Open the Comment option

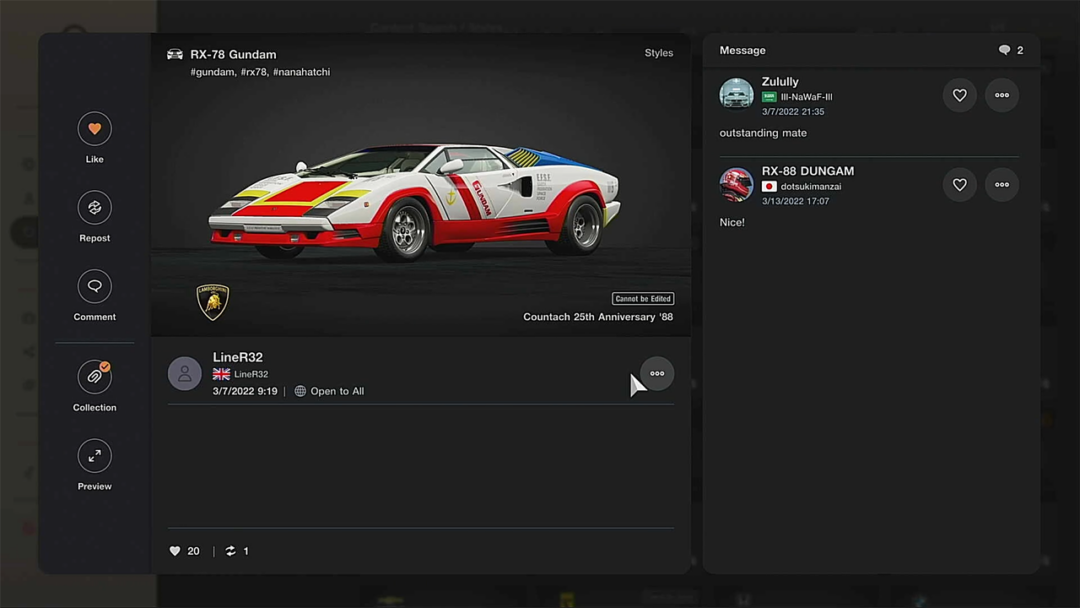click(x=95, y=287)
